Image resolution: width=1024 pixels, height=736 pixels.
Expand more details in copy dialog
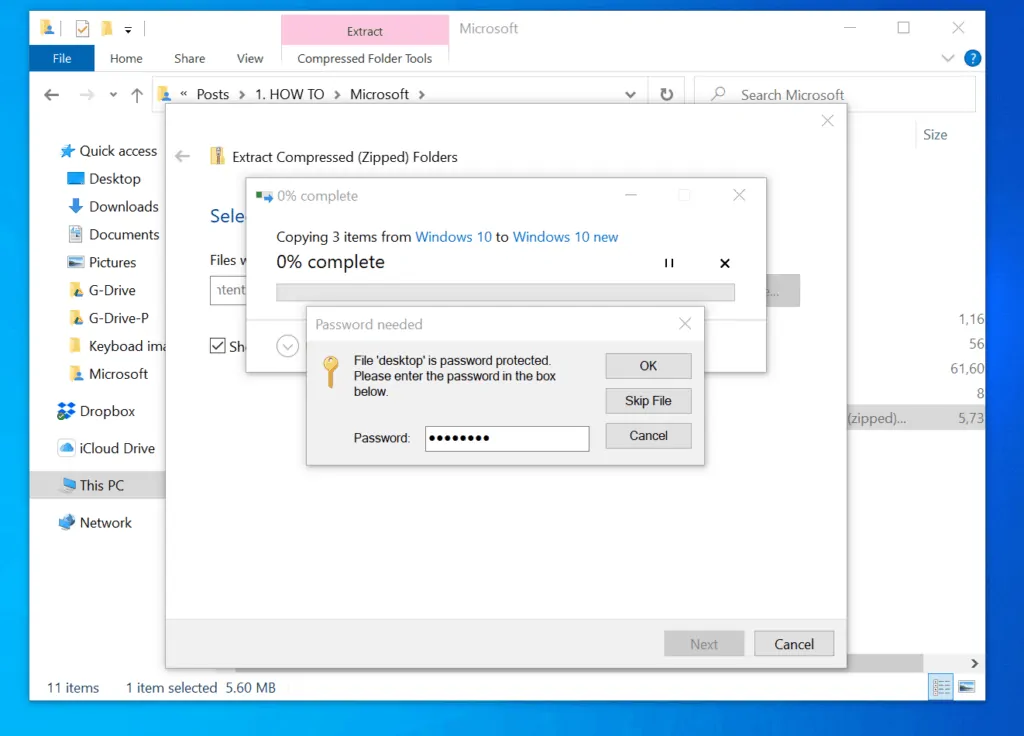coord(288,346)
